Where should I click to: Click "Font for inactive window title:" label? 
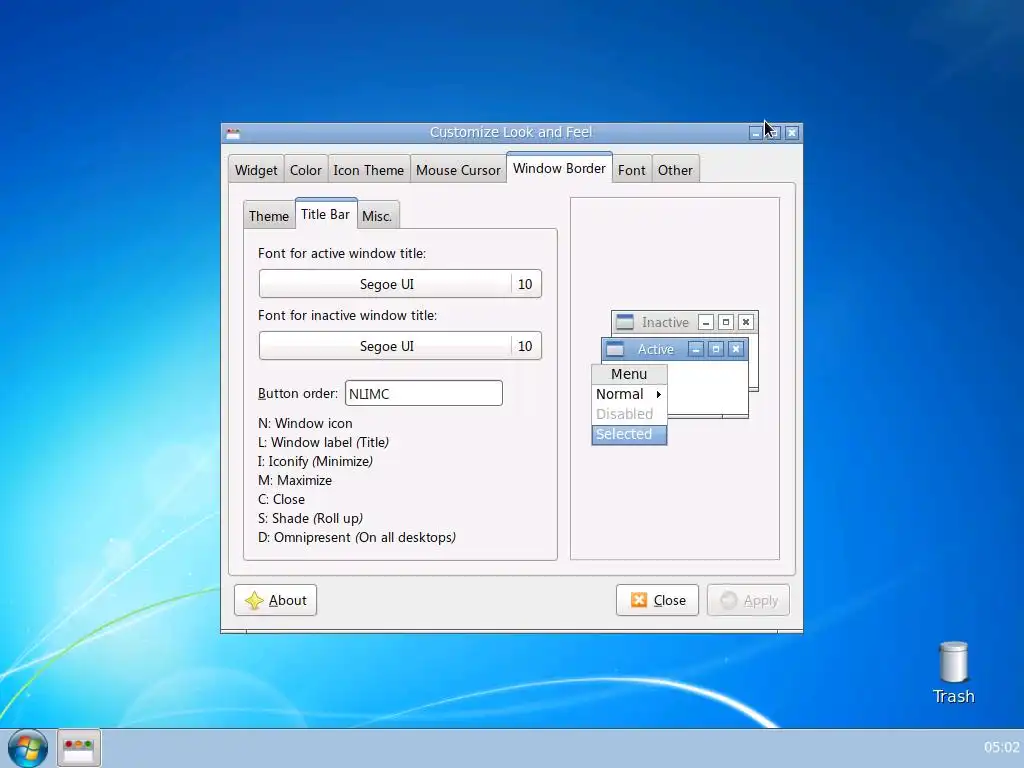point(347,315)
